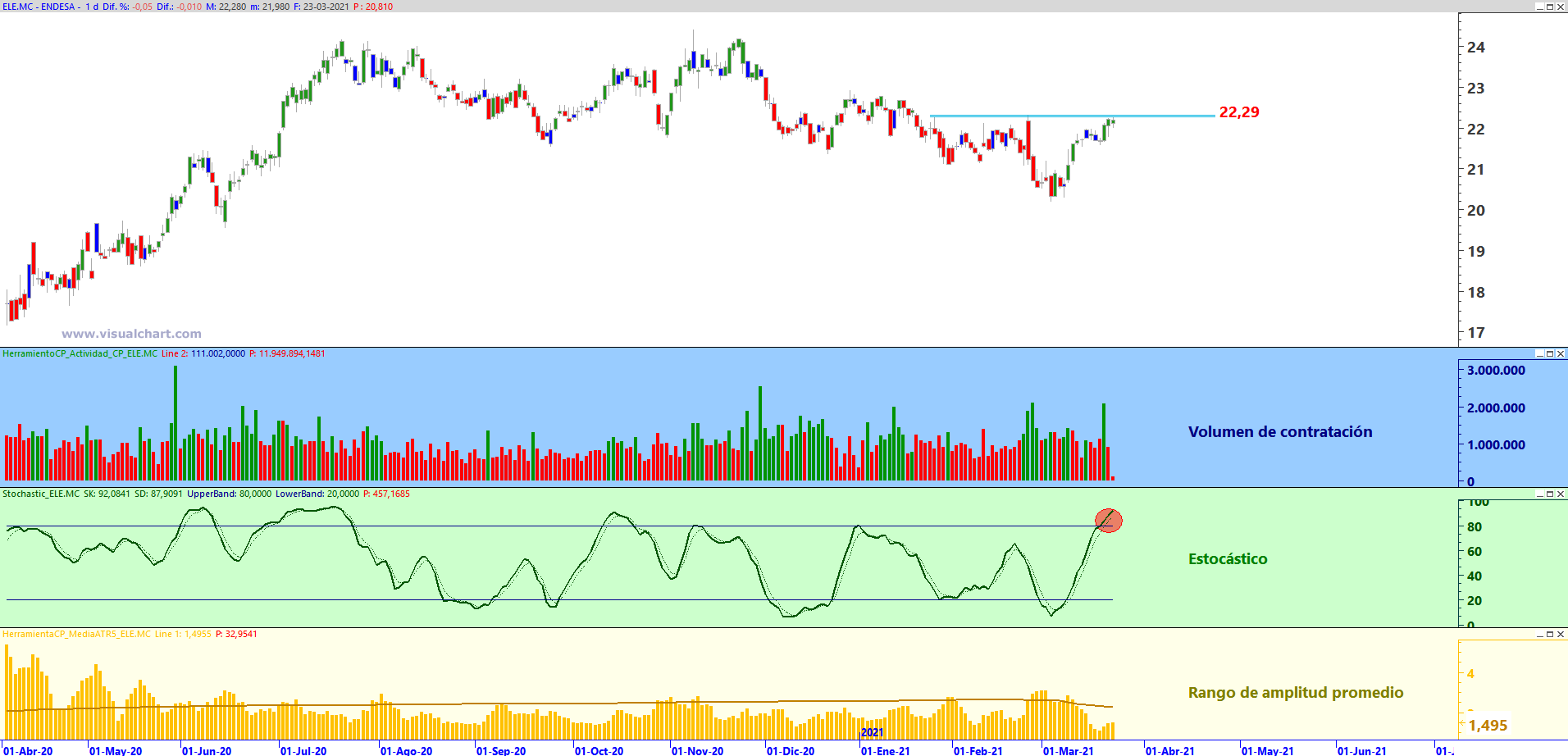This screenshot has height=756, width=1568.
Task: Close the HerramientoCP_Actividad volume panel
Action: [1561, 353]
